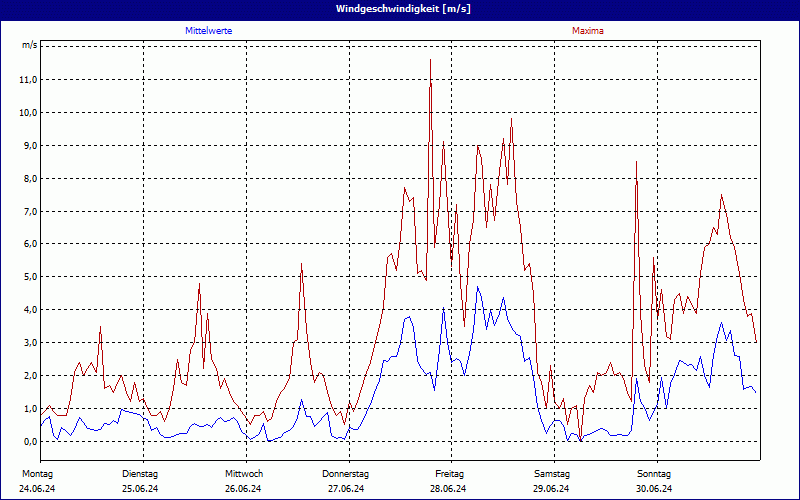This screenshot has width=800, height=500.
Task: Click the highest red Maxima peak above 11 m/s
Action: (x=431, y=61)
